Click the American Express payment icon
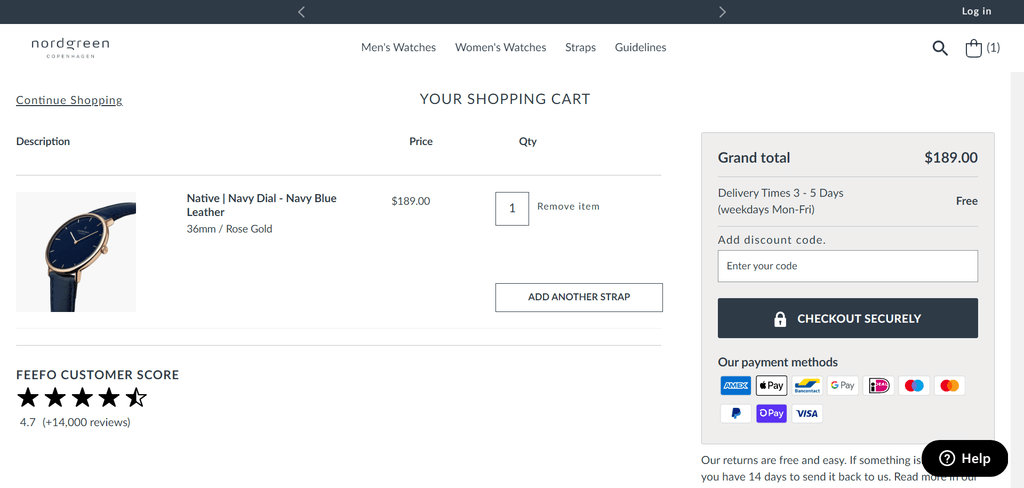Viewport: 1024px width, 488px height. [x=735, y=386]
